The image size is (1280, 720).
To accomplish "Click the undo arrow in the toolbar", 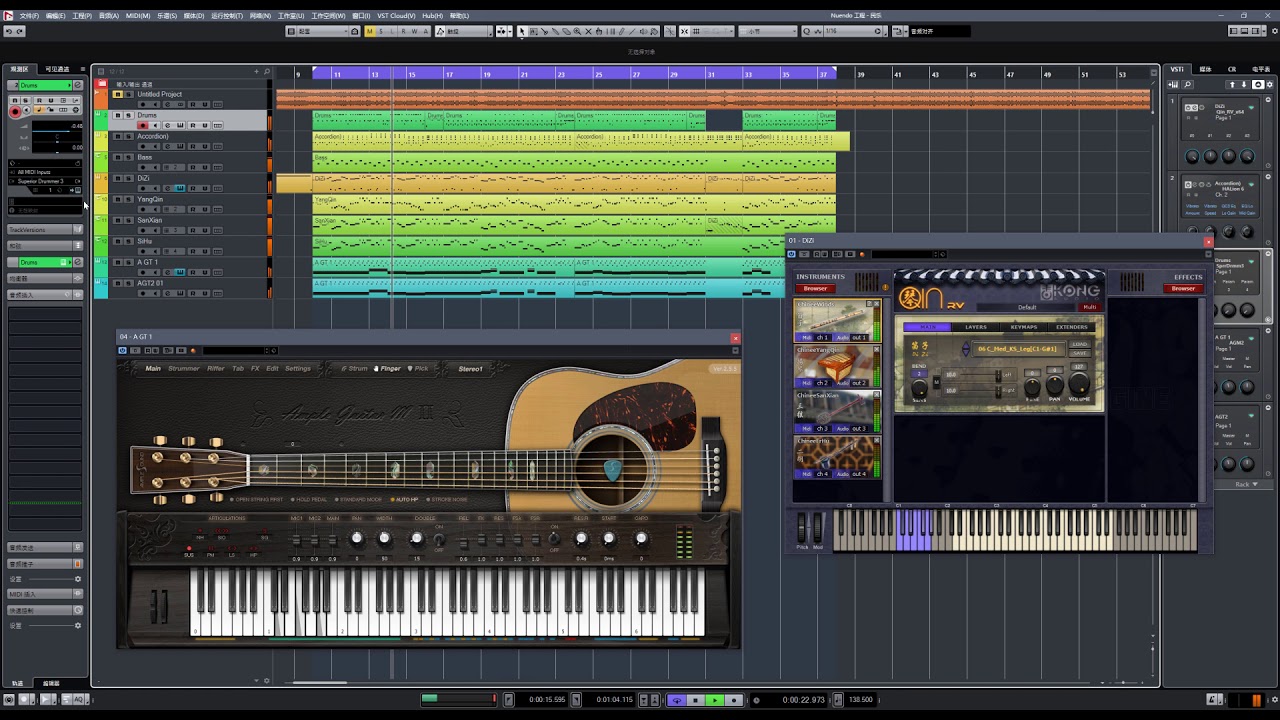I will [x=9, y=32].
